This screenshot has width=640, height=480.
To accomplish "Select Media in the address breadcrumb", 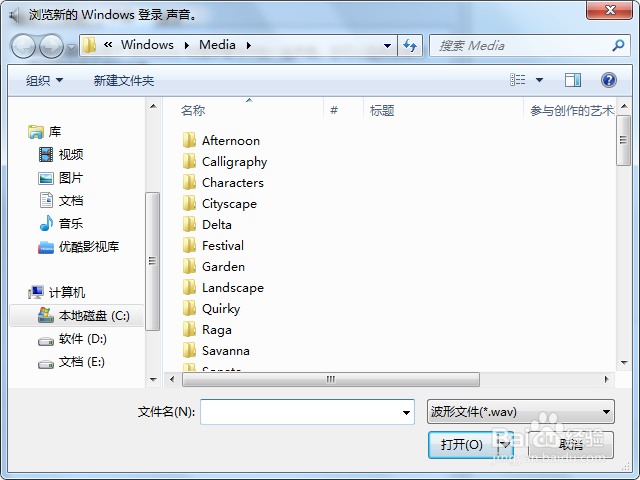I will pos(217,45).
